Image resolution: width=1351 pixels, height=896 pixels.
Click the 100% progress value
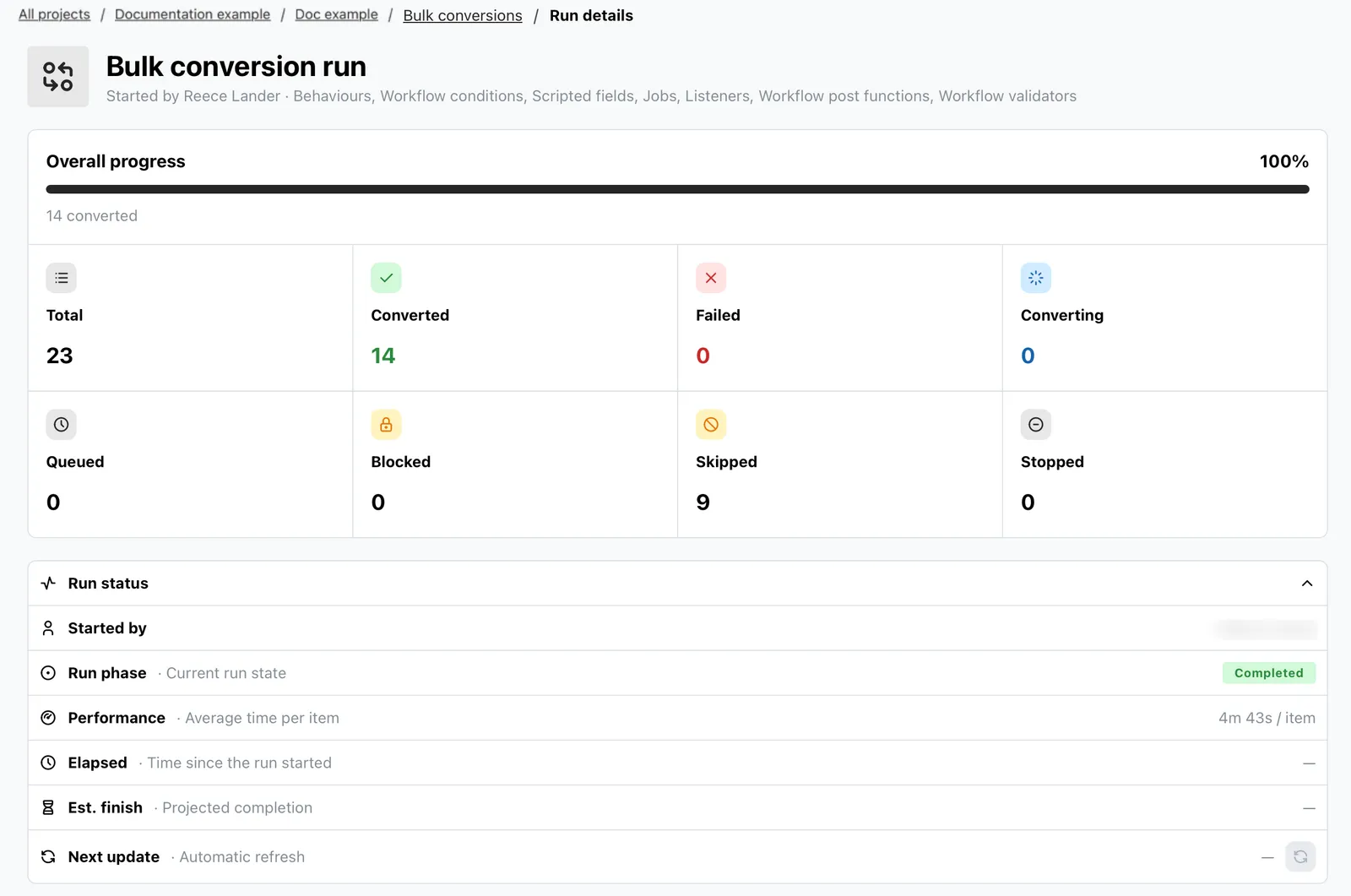(1283, 161)
